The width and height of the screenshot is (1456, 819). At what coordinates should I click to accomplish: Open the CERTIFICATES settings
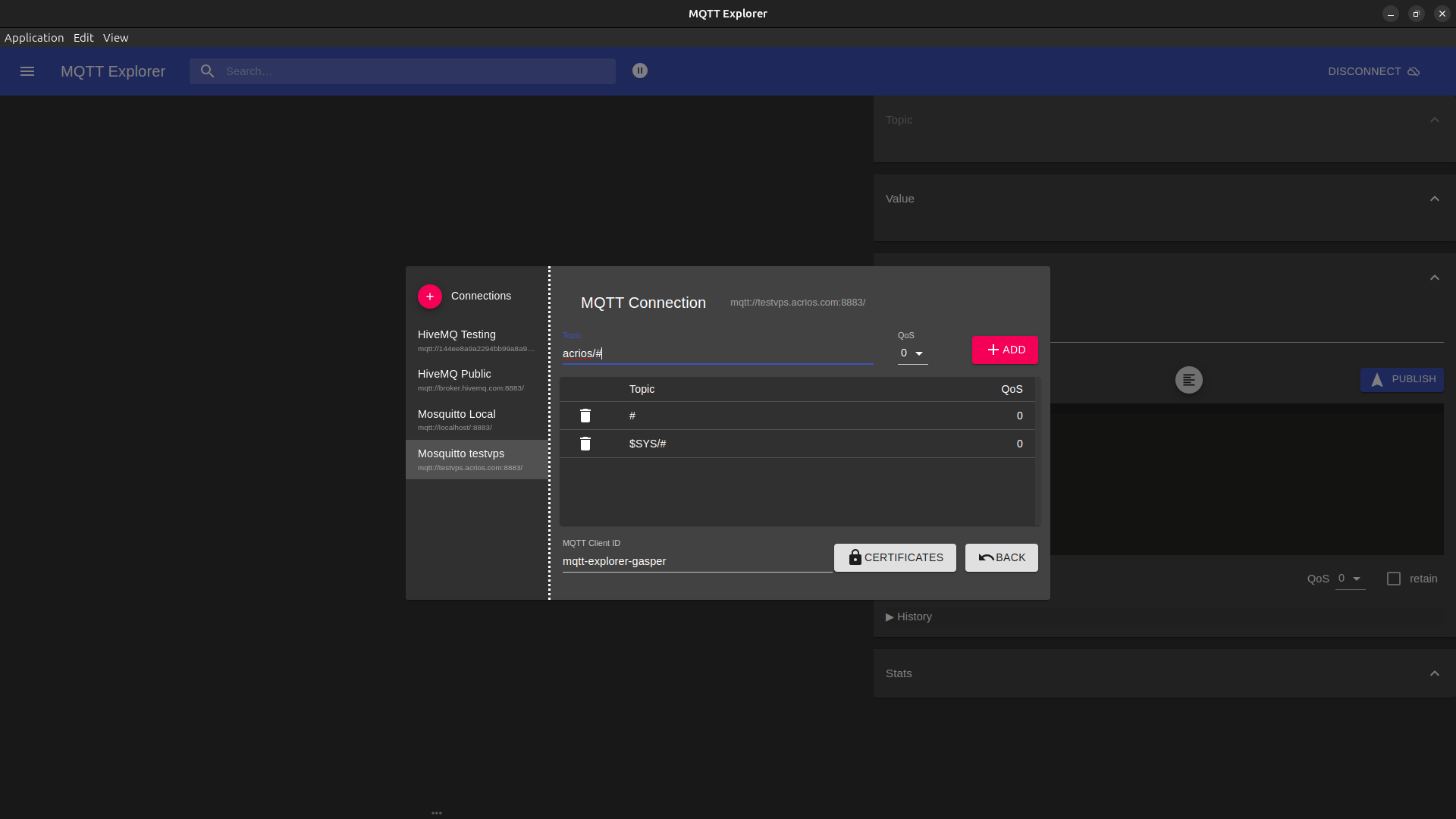tap(895, 557)
